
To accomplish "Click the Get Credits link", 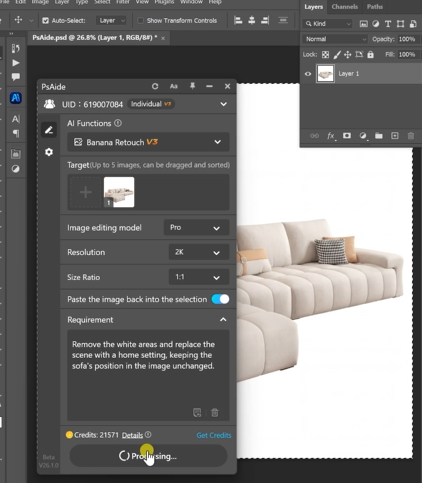I will [214, 435].
